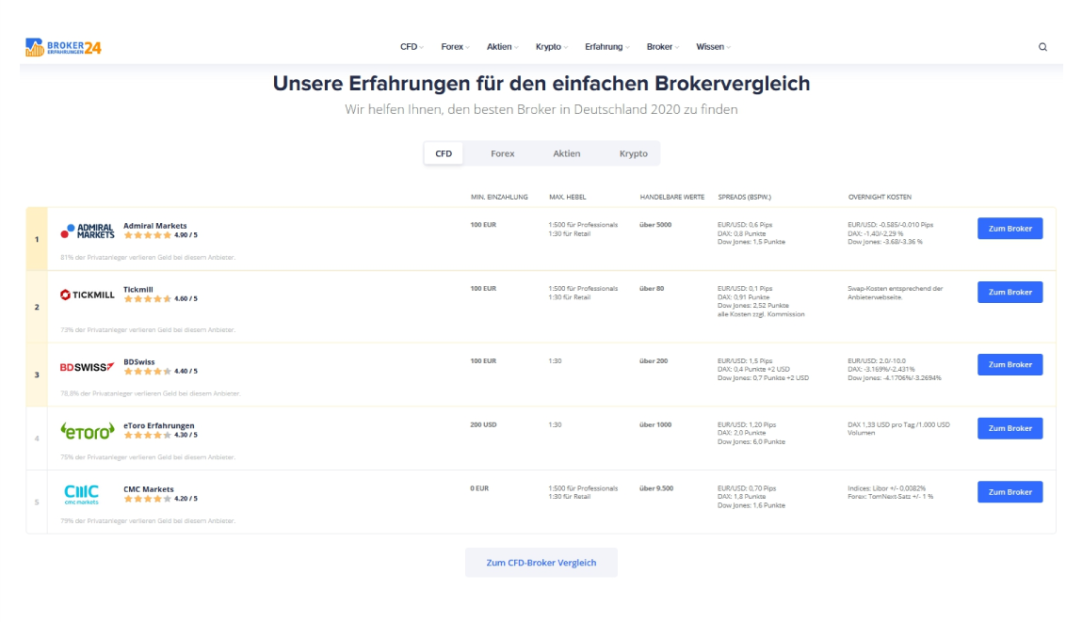Click 'über 9.500' tradable assets value
This screenshot has width=1082, height=622.
point(656,488)
